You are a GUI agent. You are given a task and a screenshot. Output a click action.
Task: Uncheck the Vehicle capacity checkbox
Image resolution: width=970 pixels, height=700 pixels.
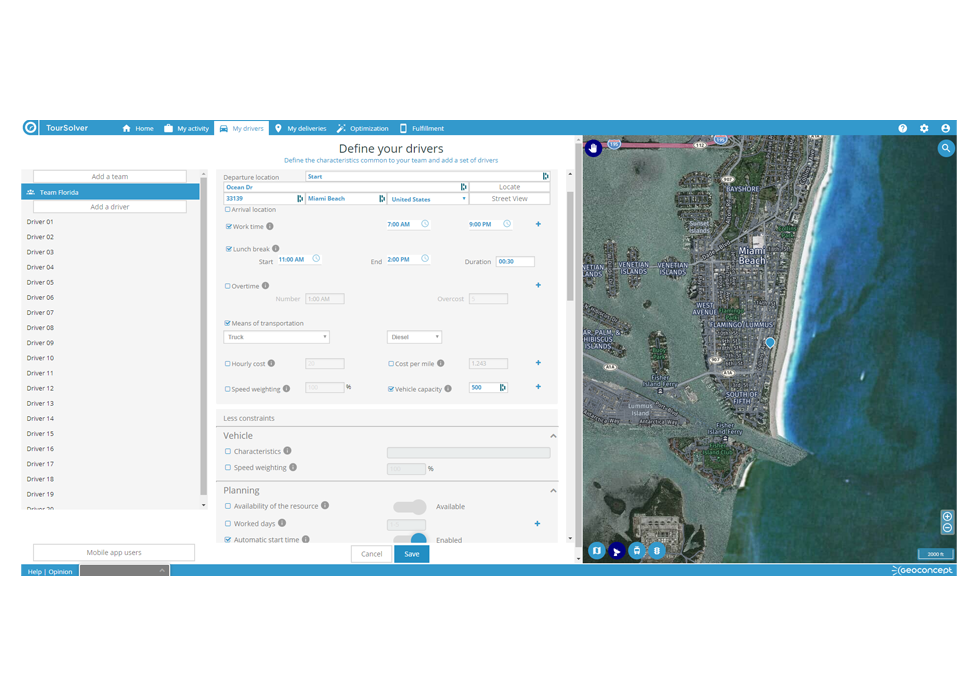(391, 389)
